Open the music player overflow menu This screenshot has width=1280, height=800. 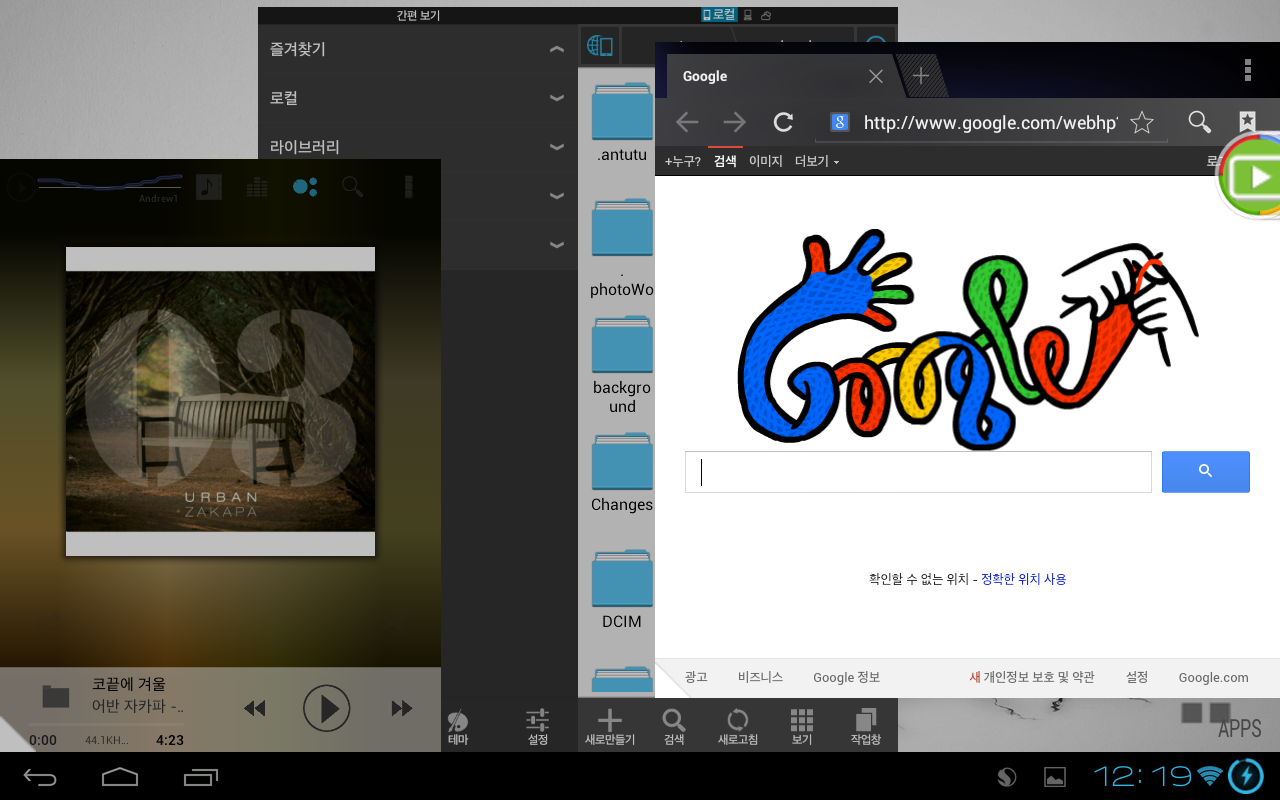click(x=408, y=186)
